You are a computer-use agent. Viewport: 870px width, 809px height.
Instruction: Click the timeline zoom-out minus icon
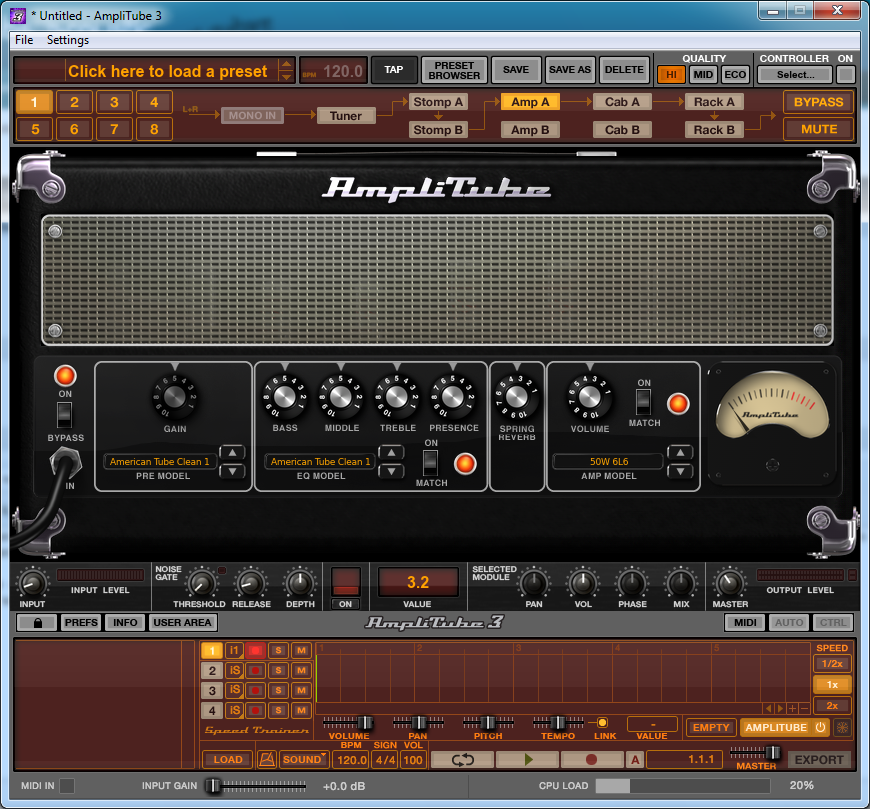pyautogui.click(x=804, y=709)
